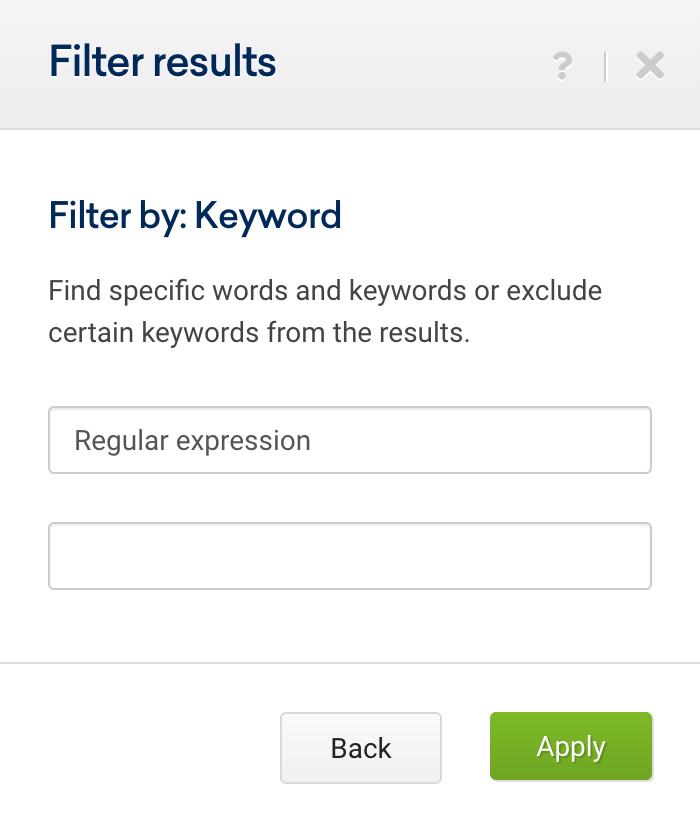The height and width of the screenshot is (832, 700).
Task: Click the gray question mark in header
Action: [562, 66]
